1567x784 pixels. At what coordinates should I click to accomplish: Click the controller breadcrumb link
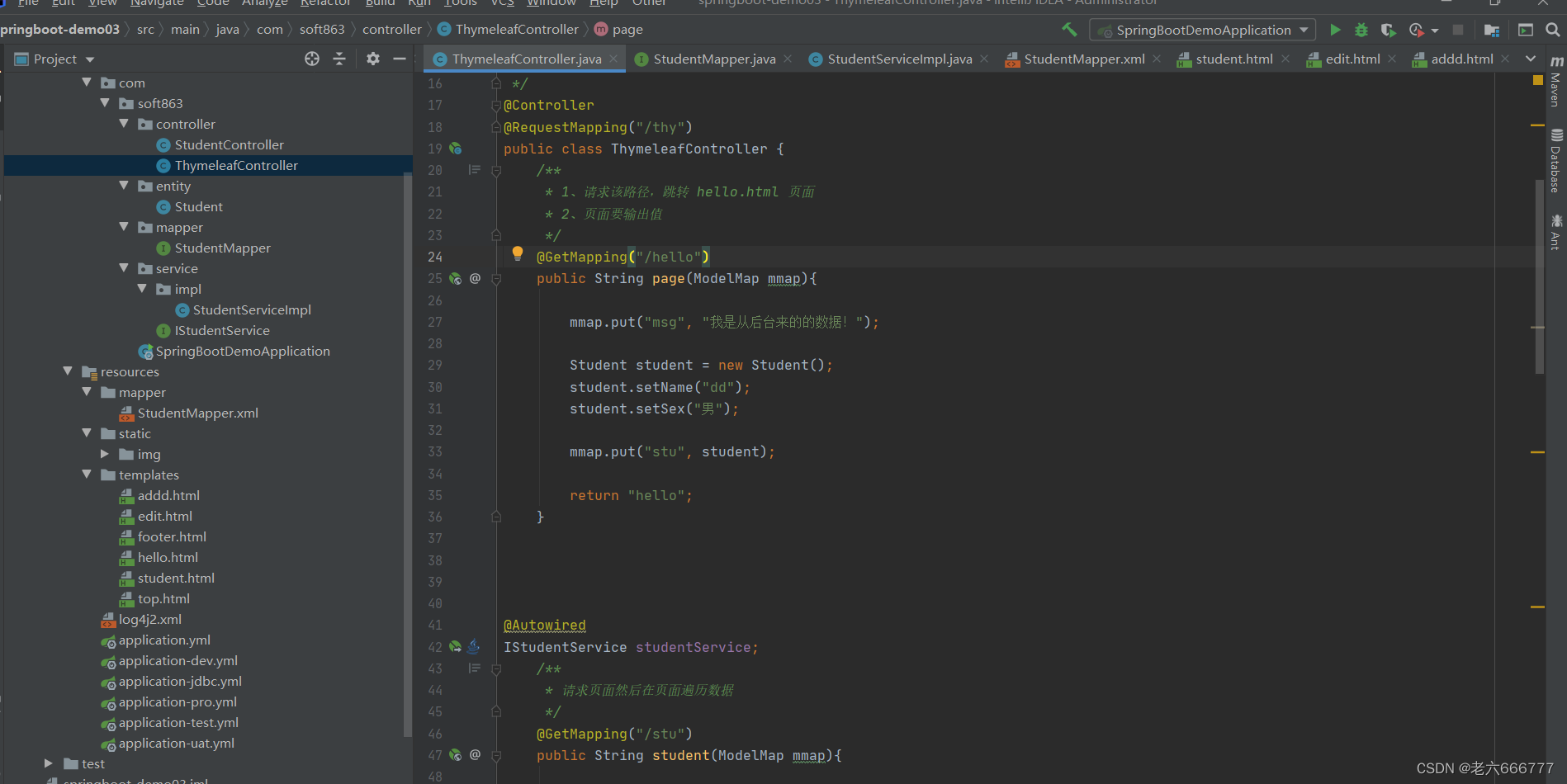click(x=392, y=29)
